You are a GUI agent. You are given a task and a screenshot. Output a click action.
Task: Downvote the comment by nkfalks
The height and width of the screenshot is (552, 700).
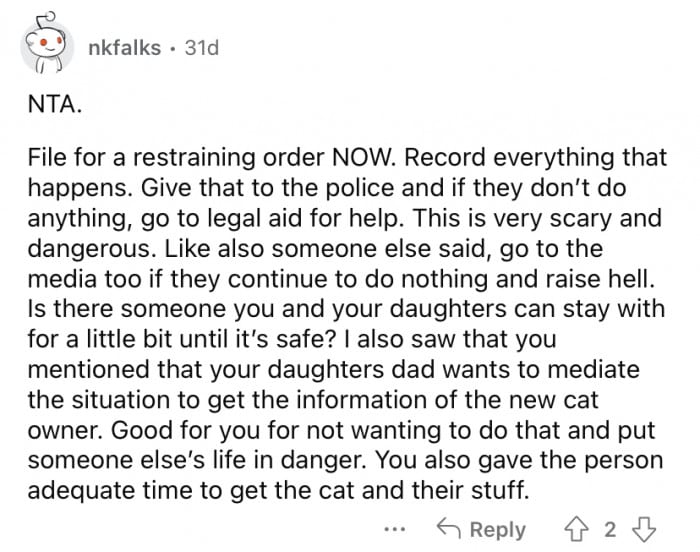(644, 530)
